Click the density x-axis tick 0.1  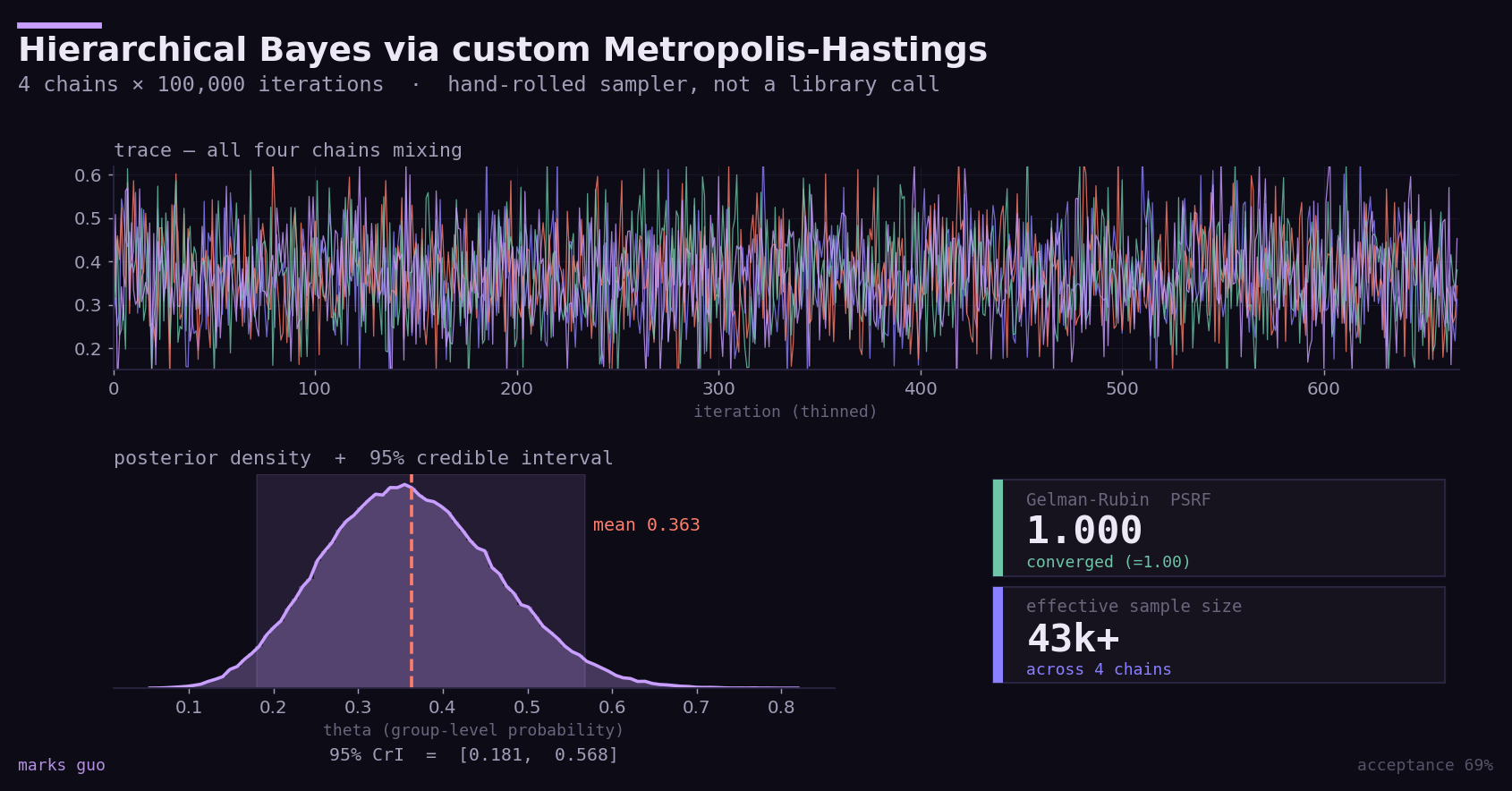[x=188, y=707]
